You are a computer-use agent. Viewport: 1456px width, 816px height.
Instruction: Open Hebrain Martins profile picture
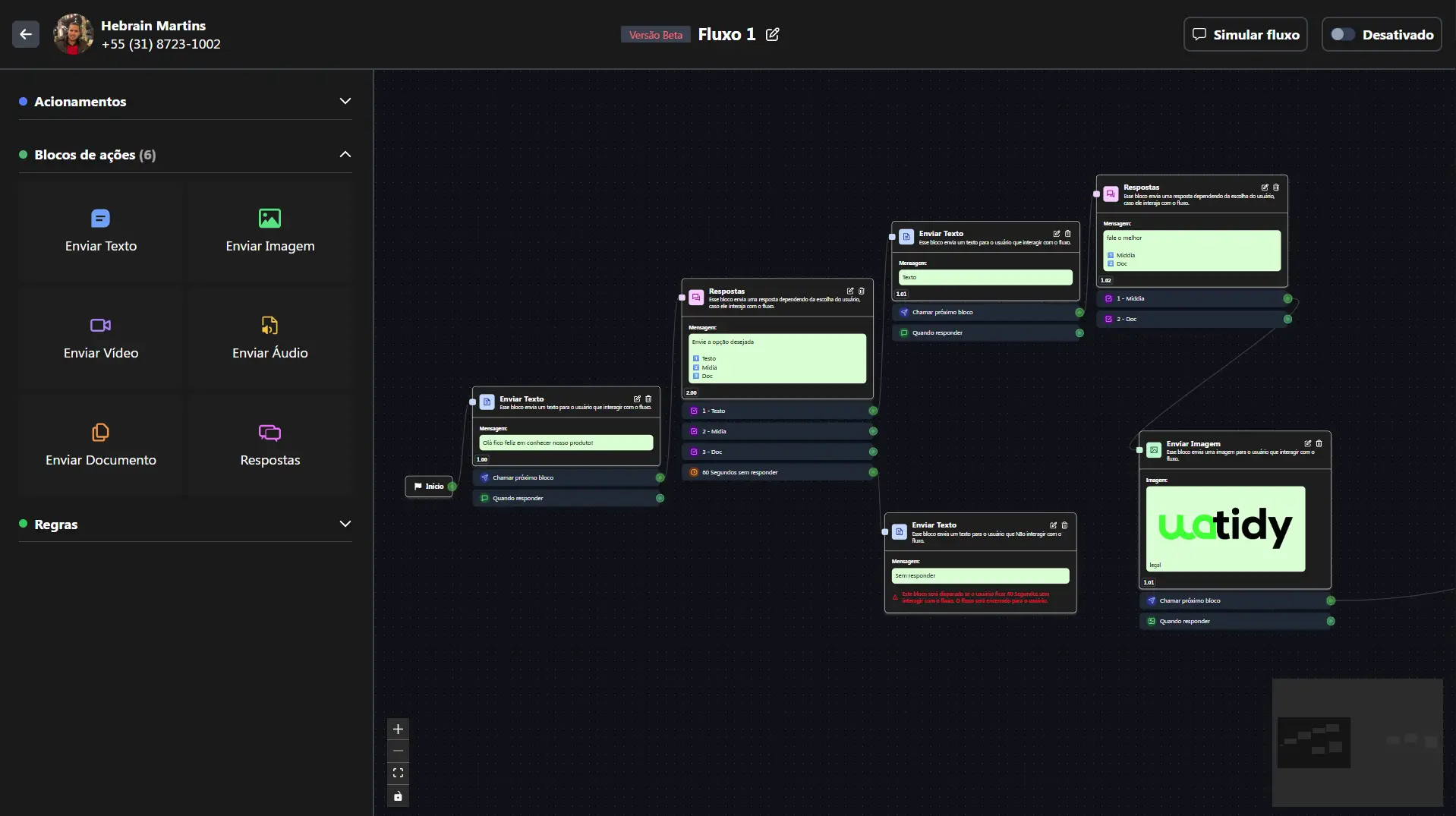pyautogui.click(x=73, y=34)
